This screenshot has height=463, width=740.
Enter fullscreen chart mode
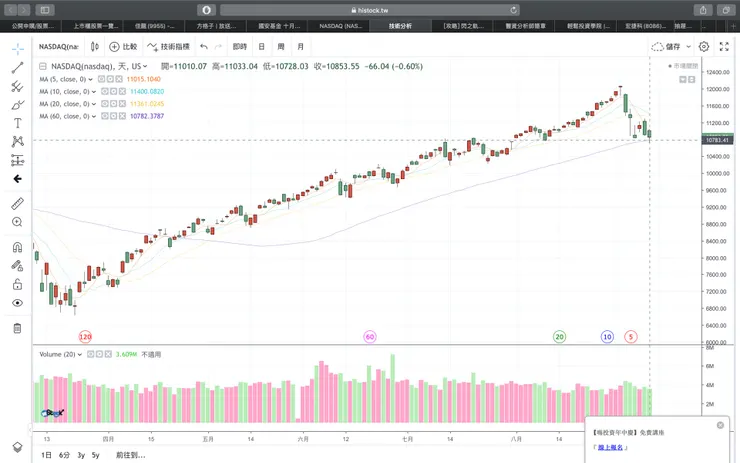724,46
